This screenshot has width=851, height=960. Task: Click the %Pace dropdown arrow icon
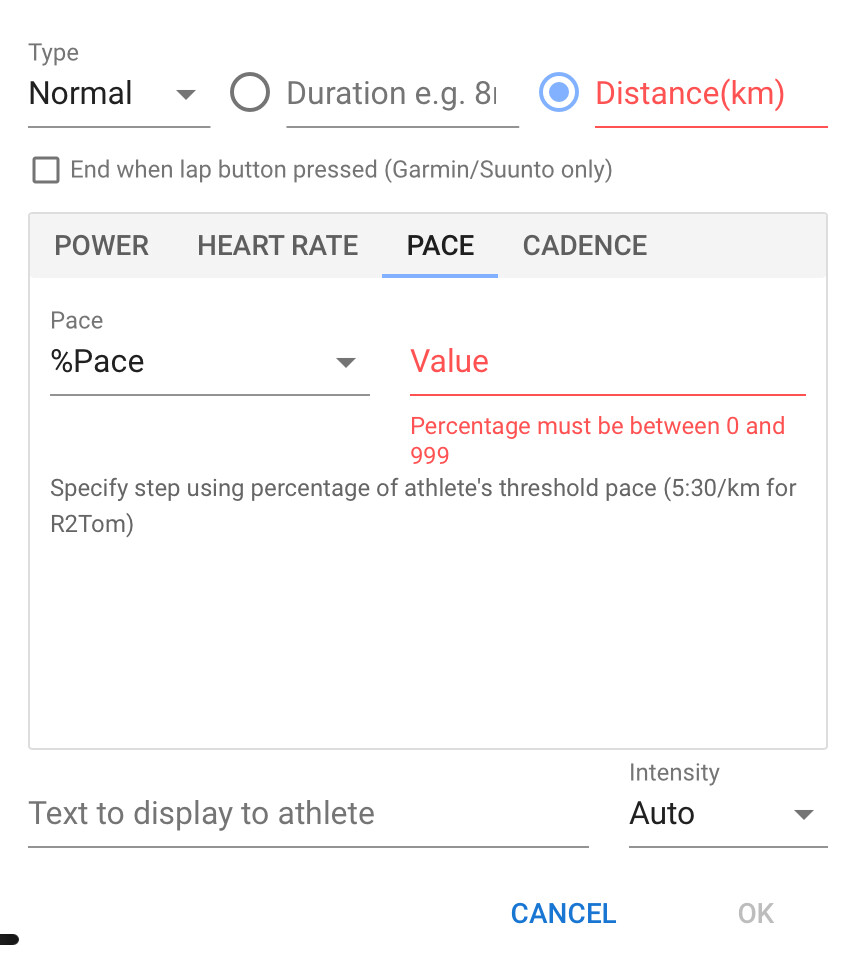[346, 362]
